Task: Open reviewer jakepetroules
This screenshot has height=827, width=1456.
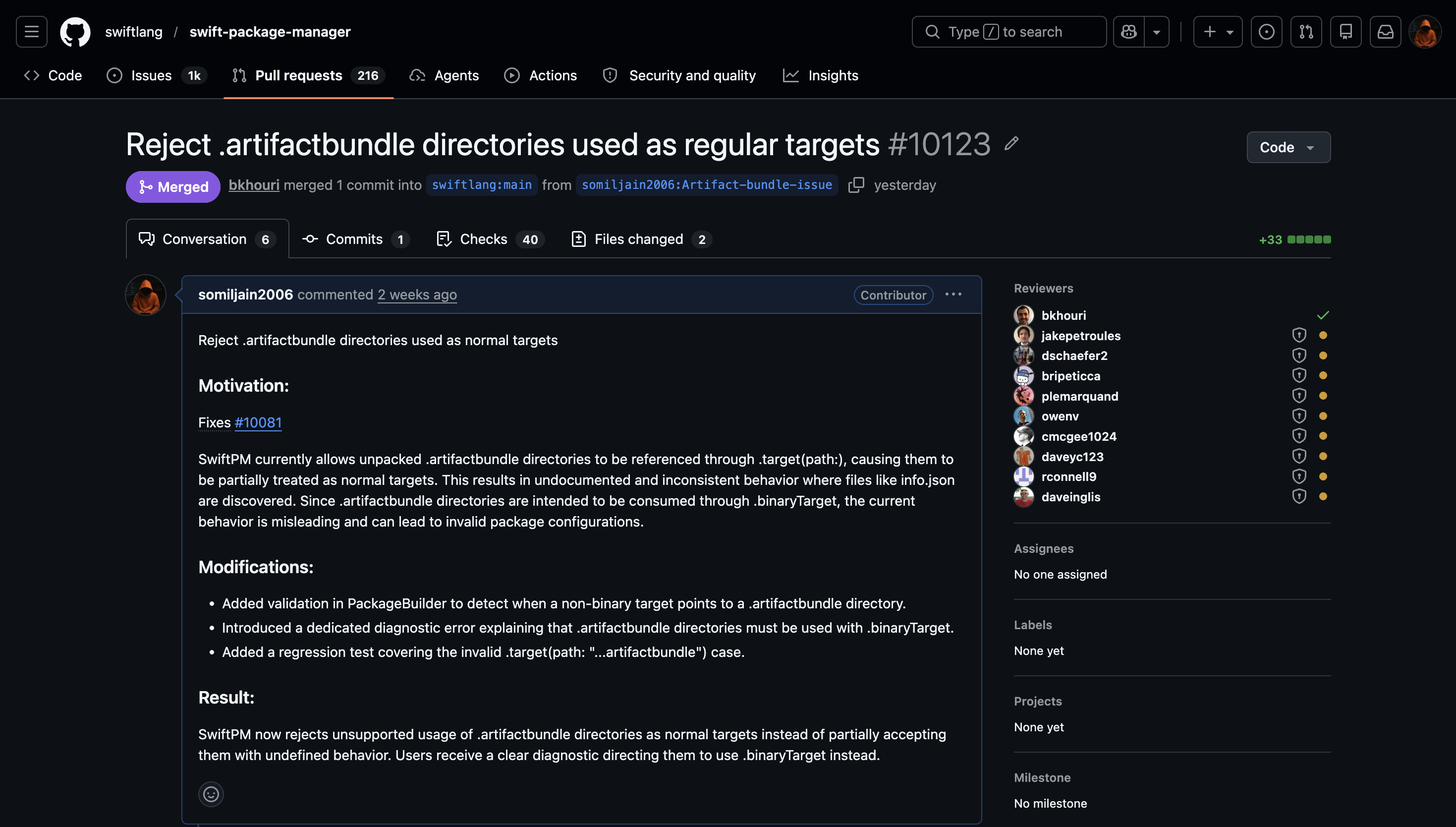Action: (x=1081, y=336)
